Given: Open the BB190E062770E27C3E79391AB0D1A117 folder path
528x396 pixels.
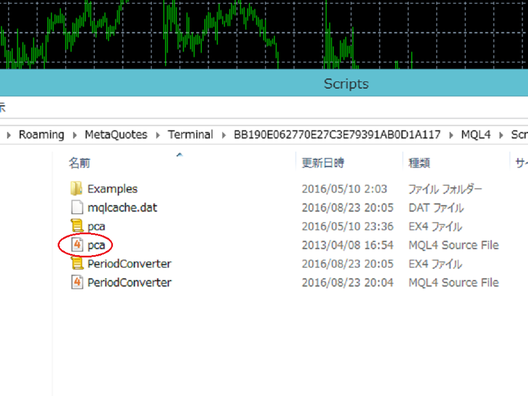Looking at the screenshot, I should 337,135.
